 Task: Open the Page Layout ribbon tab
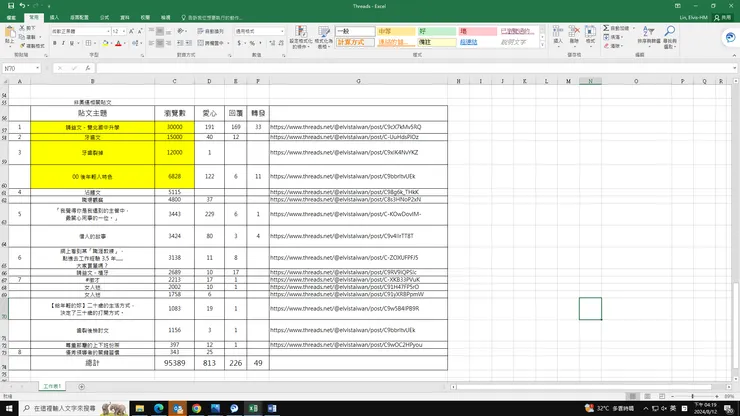click(x=79, y=17)
